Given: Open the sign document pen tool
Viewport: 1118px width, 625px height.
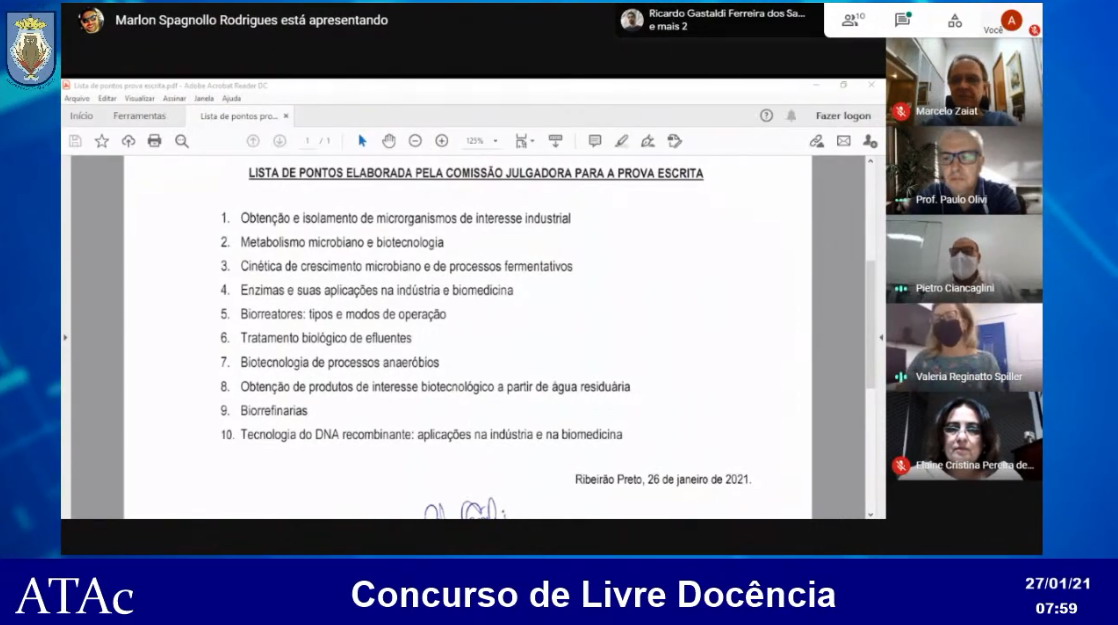Looking at the screenshot, I should click(648, 141).
